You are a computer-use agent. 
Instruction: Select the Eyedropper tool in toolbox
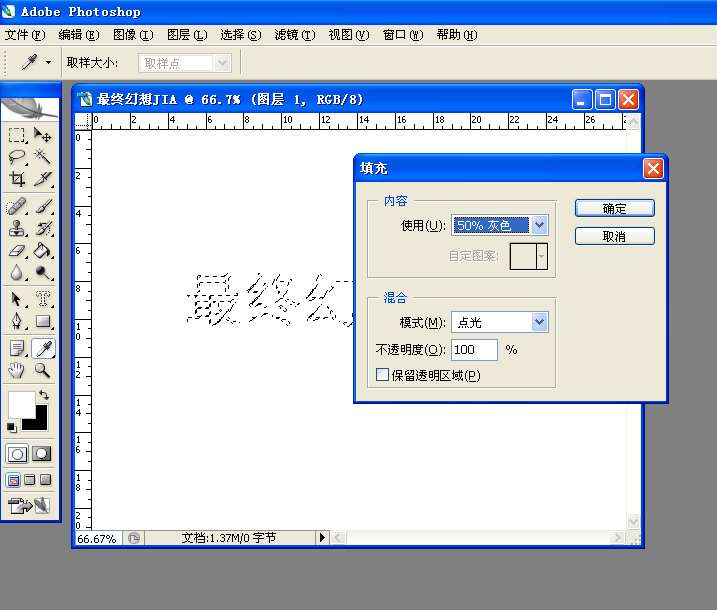43,348
